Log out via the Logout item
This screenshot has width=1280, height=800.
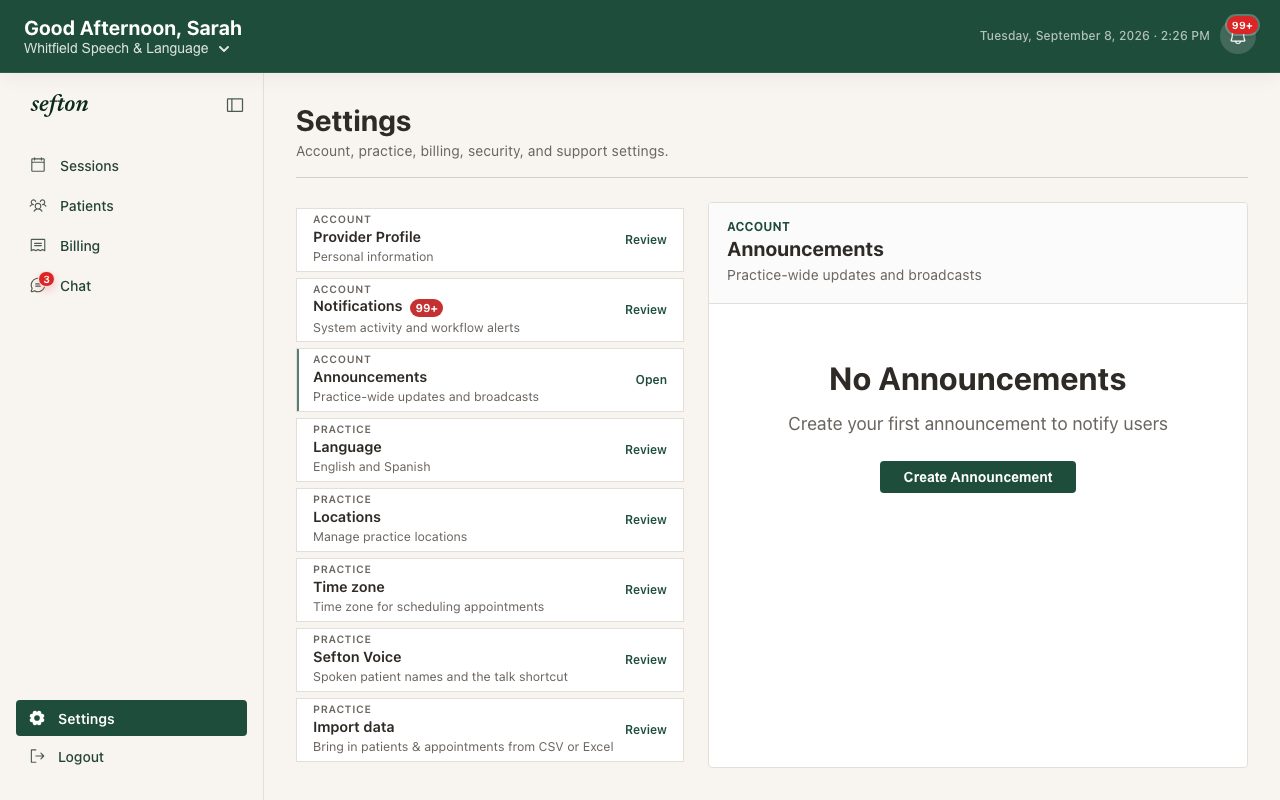[x=131, y=757]
